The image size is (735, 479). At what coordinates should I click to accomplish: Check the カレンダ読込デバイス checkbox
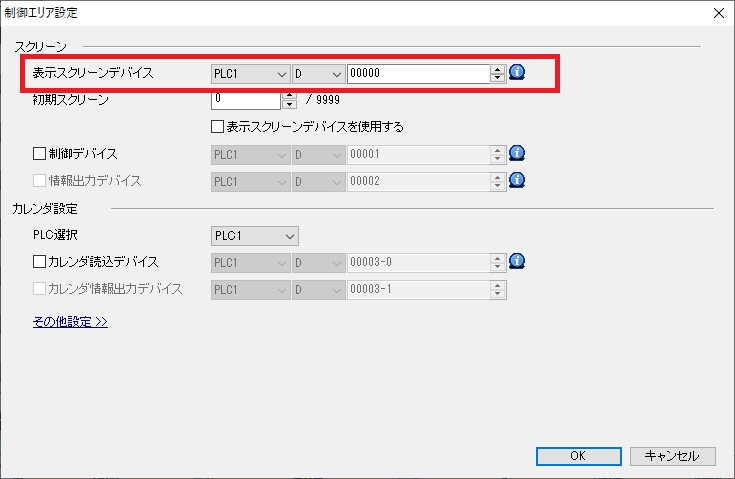(40, 262)
